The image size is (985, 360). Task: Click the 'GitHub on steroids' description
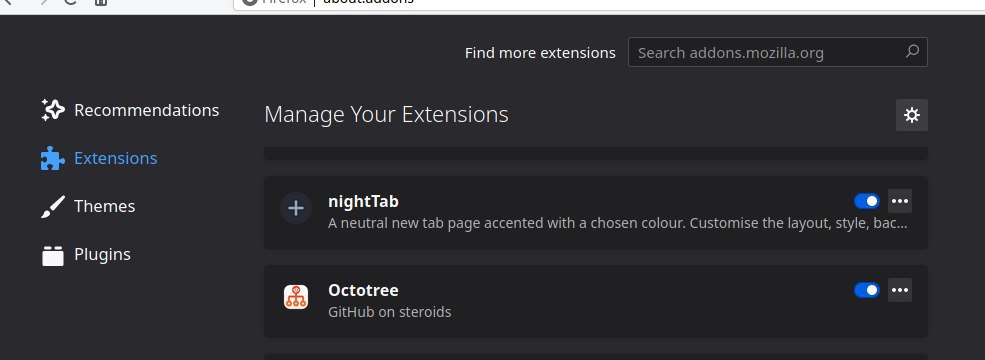coord(389,312)
